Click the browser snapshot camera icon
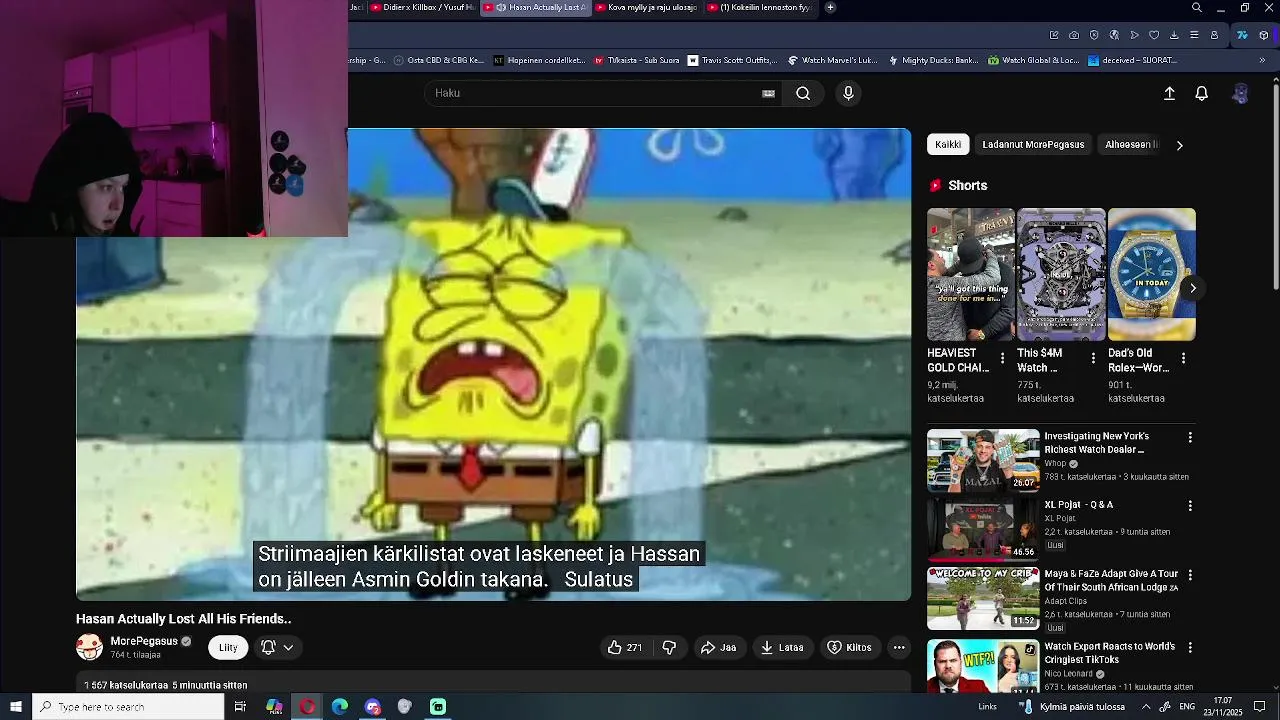 click(1074, 35)
